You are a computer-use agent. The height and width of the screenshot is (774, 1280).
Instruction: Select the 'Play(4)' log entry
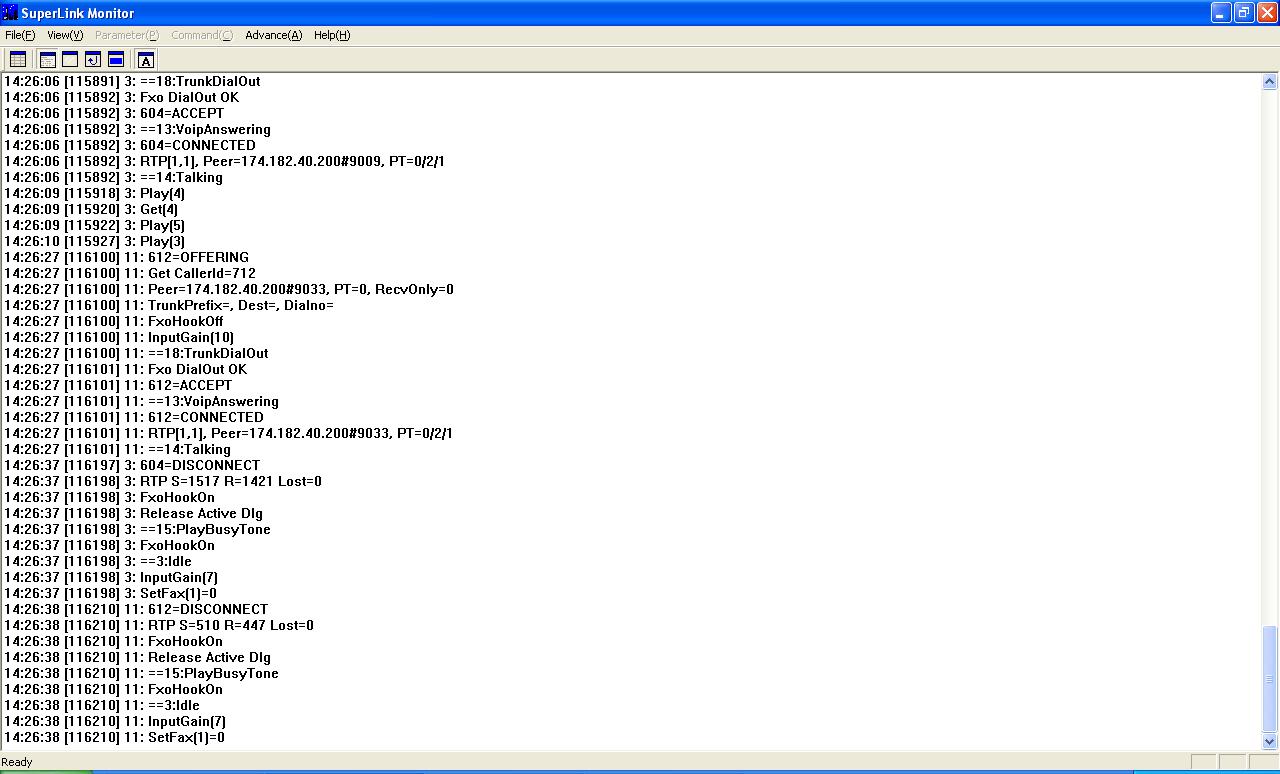(x=94, y=193)
